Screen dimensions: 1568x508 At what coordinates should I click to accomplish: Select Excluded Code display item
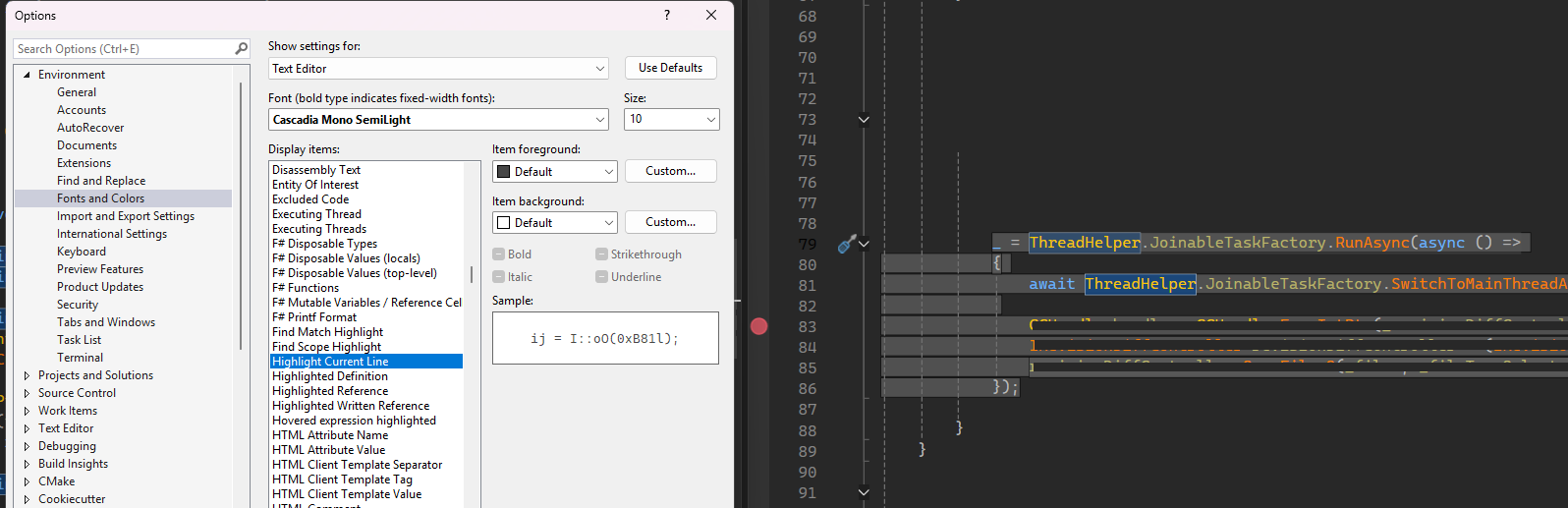tap(310, 199)
